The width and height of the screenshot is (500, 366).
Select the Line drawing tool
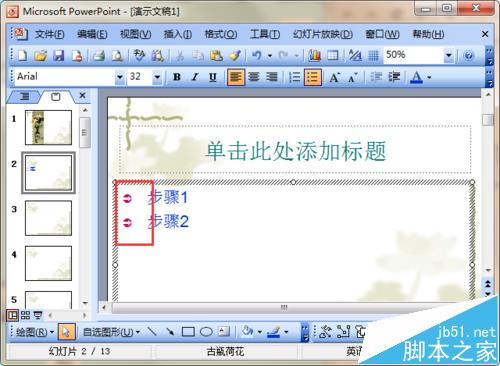point(152,332)
